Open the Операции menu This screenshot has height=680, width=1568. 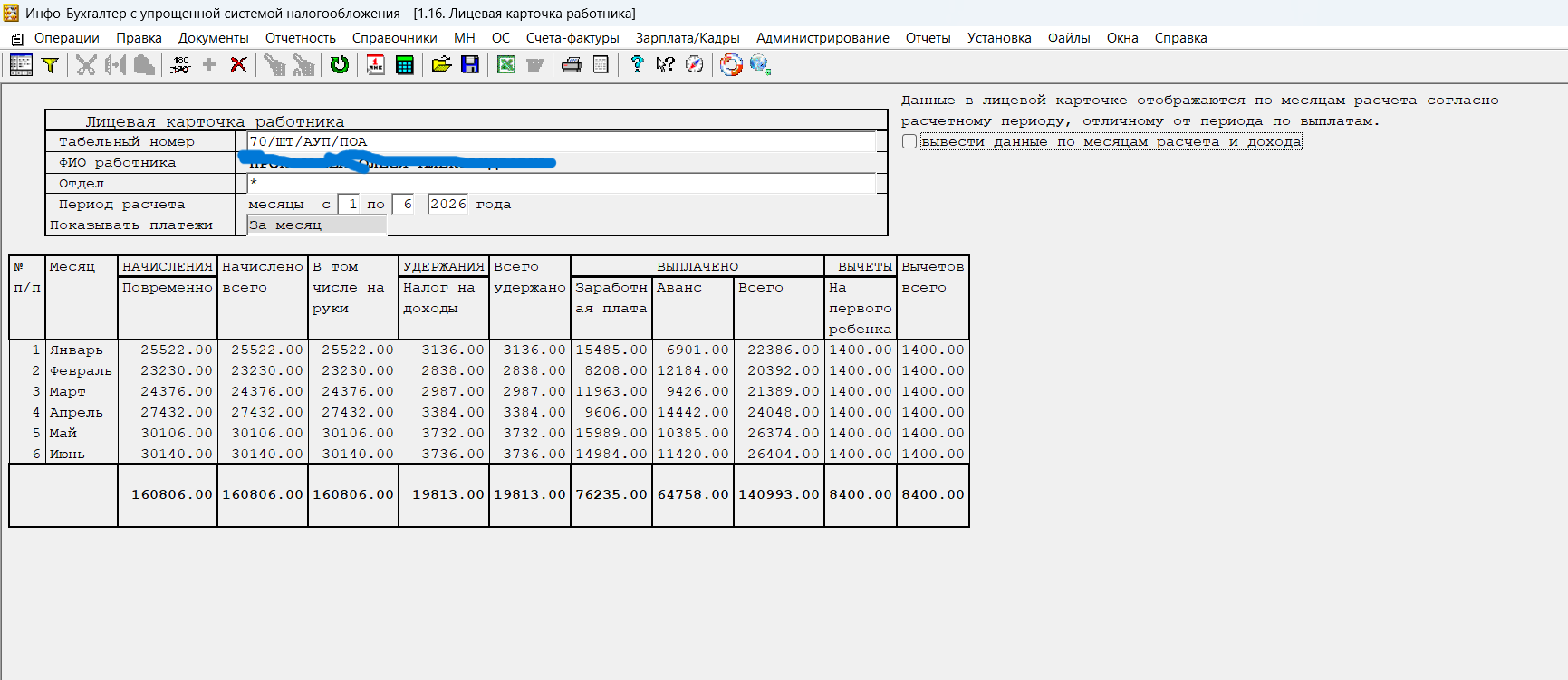click(67, 38)
